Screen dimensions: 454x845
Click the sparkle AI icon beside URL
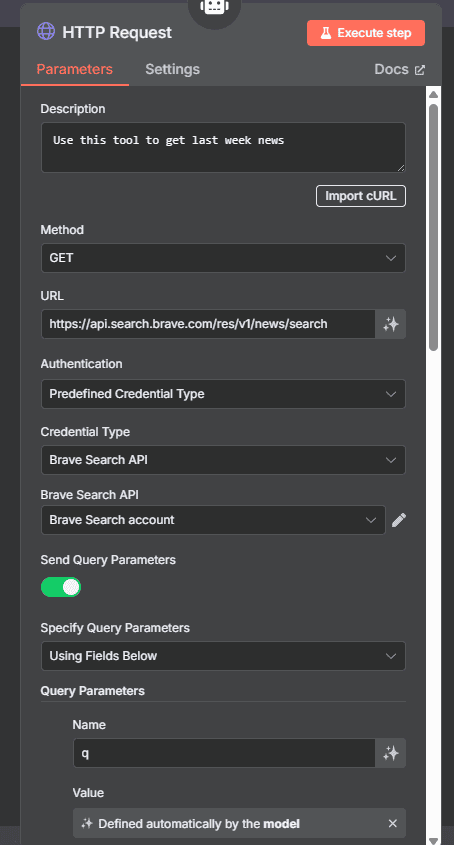[390, 324]
